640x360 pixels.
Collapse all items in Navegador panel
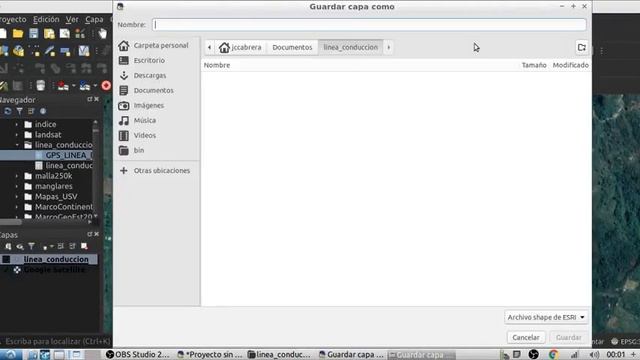pos(31,111)
